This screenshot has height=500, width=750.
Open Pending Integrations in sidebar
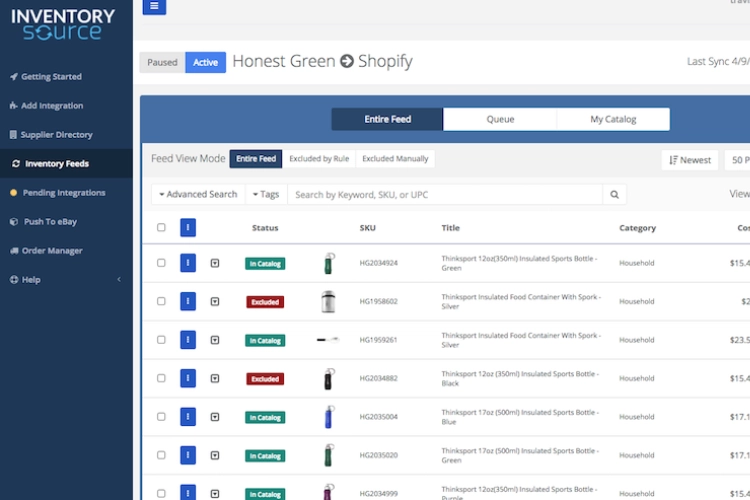coord(66,193)
